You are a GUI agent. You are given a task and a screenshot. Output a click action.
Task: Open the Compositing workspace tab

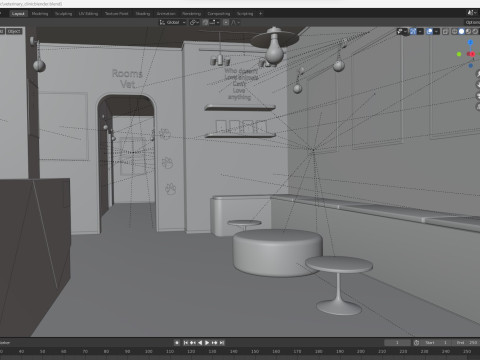click(219, 14)
